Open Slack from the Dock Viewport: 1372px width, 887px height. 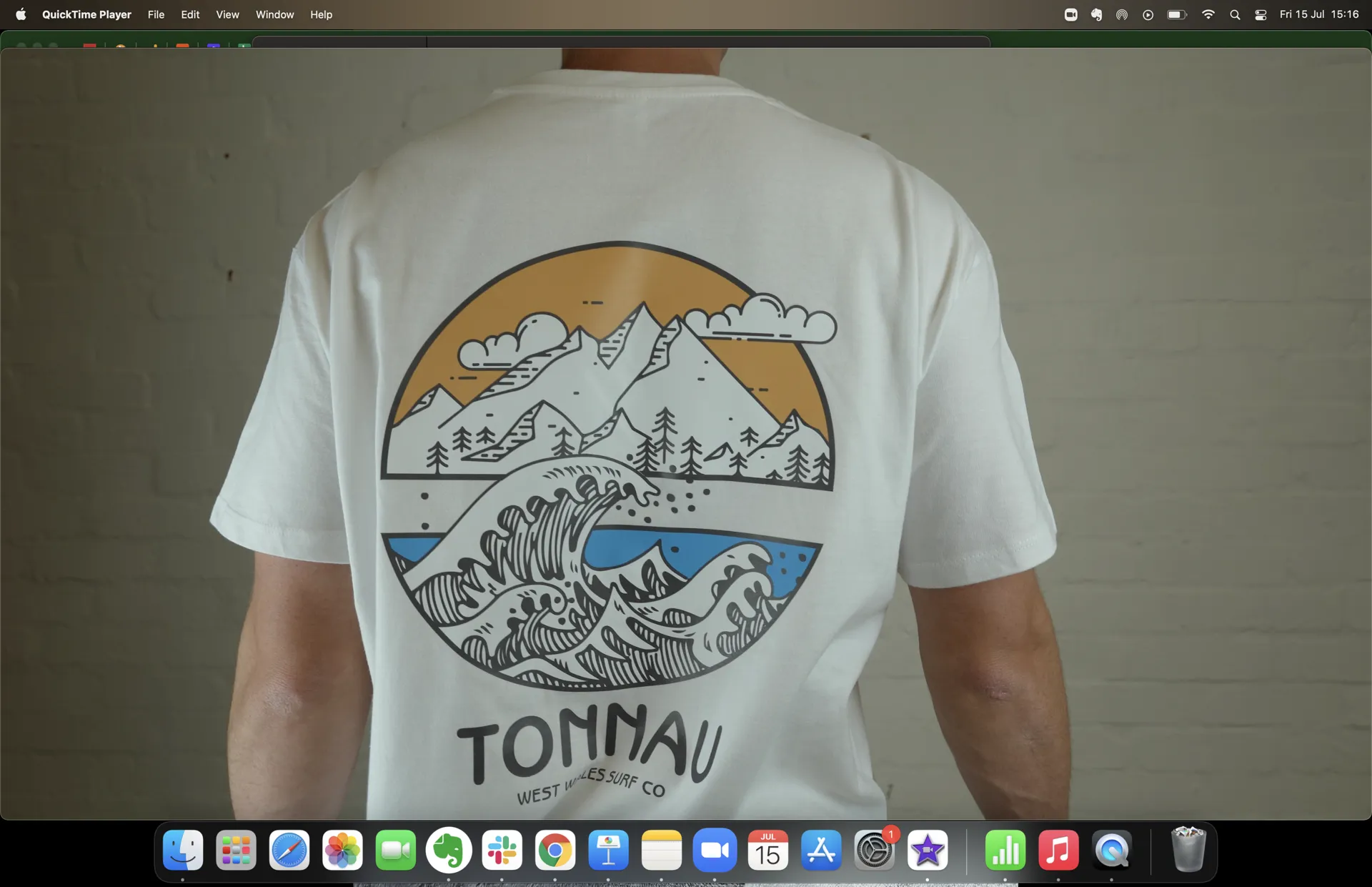pos(502,850)
